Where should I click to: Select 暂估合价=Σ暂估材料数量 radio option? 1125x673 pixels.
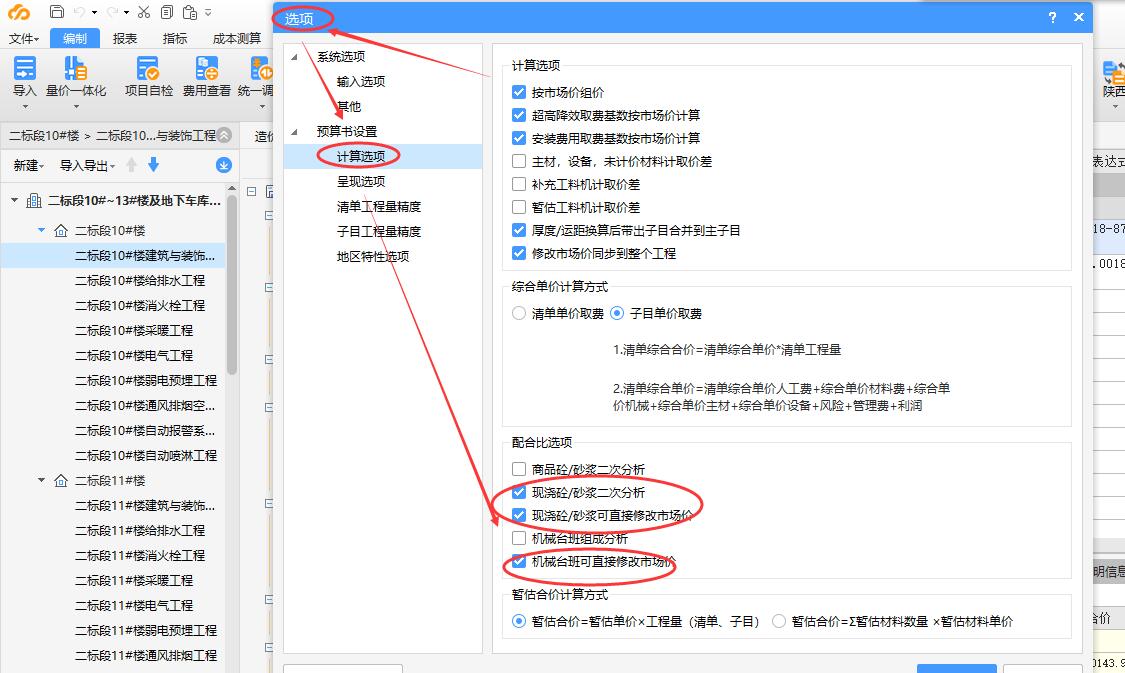point(778,621)
